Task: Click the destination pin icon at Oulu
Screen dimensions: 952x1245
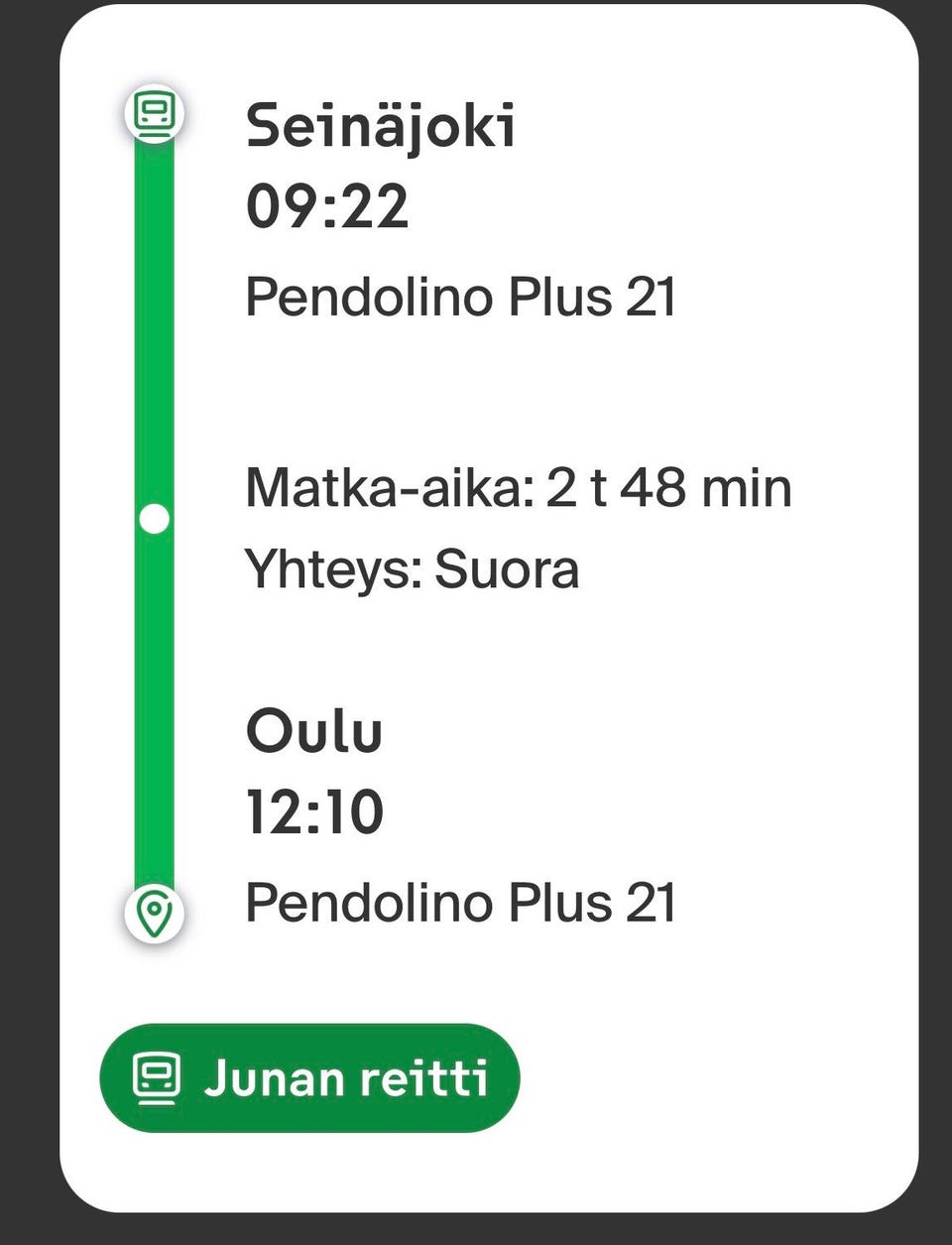Action: (155, 914)
